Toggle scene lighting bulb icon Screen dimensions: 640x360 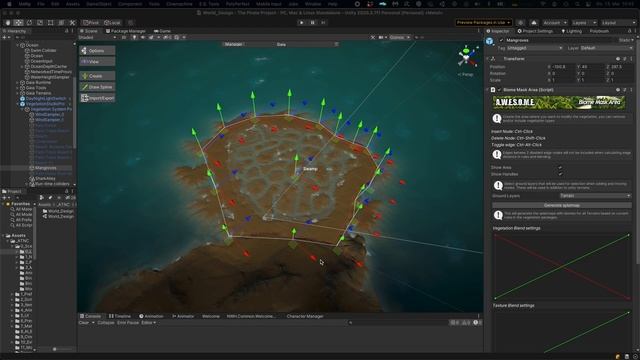[x=134, y=37]
